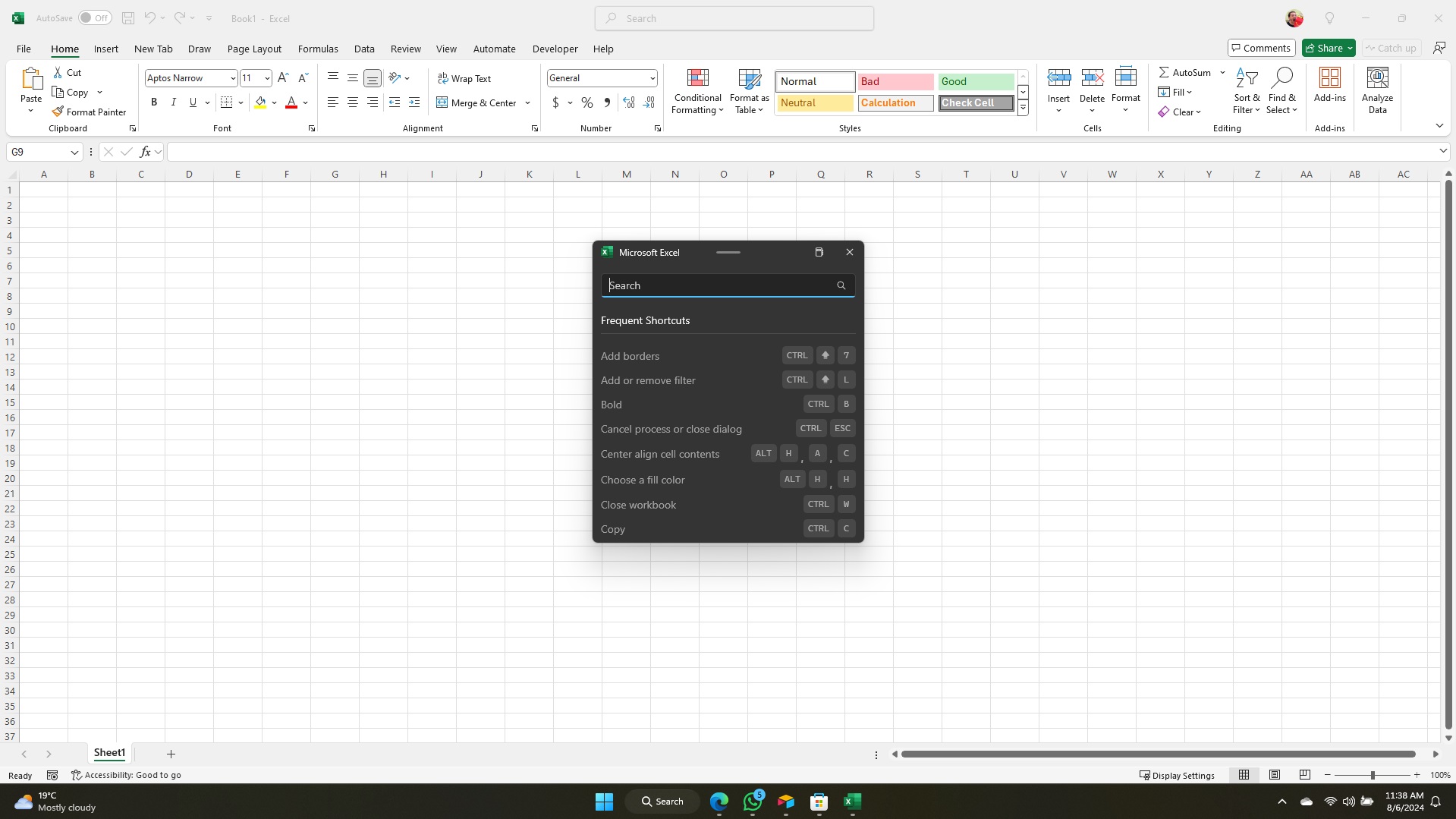Expand the cell Styles gallery
The height and width of the screenshot is (819, 1456).
(x=1023, y=108)
